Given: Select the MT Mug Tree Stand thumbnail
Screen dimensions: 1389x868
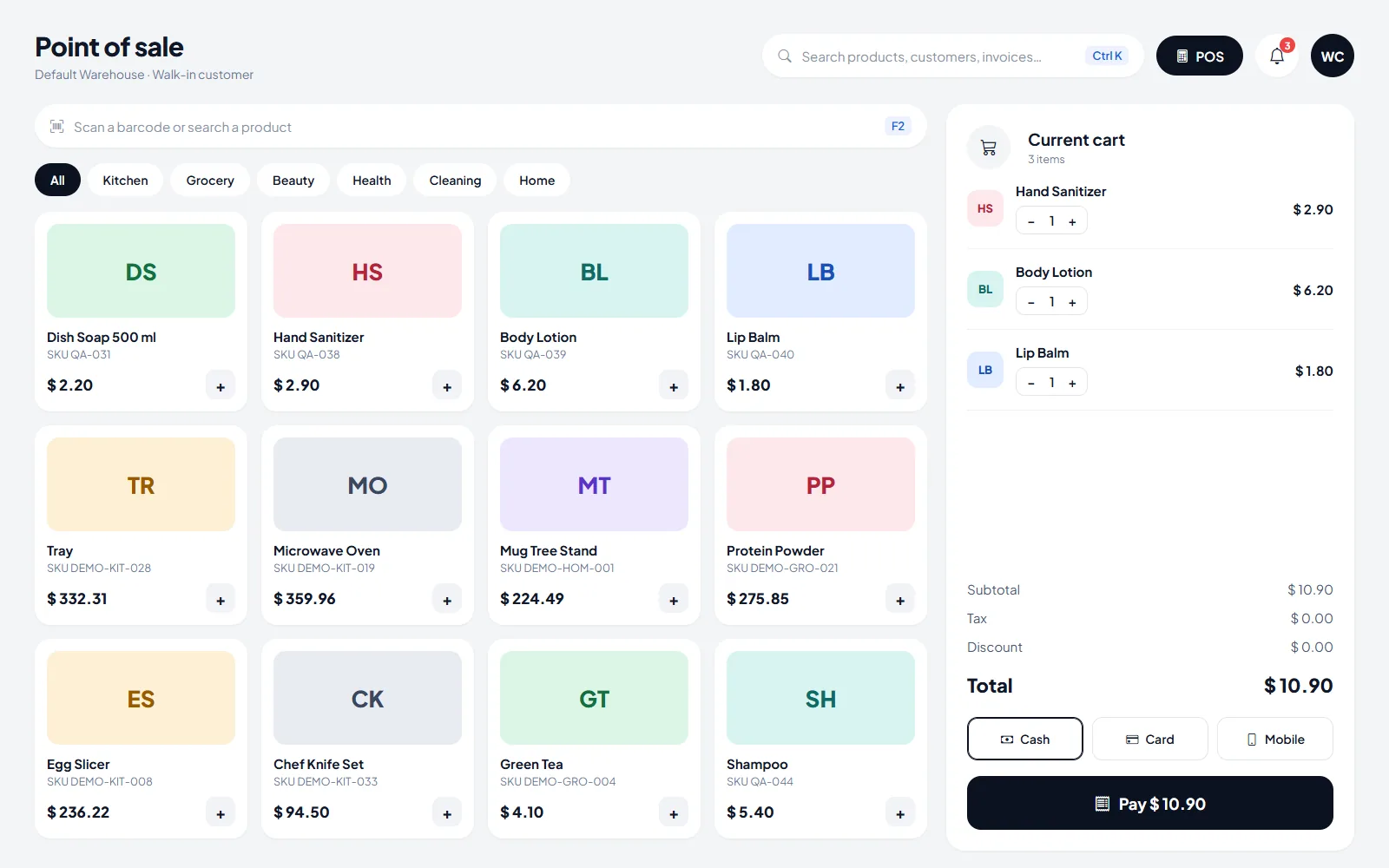Looking at the screenshot, I should (x=594, y=484).
